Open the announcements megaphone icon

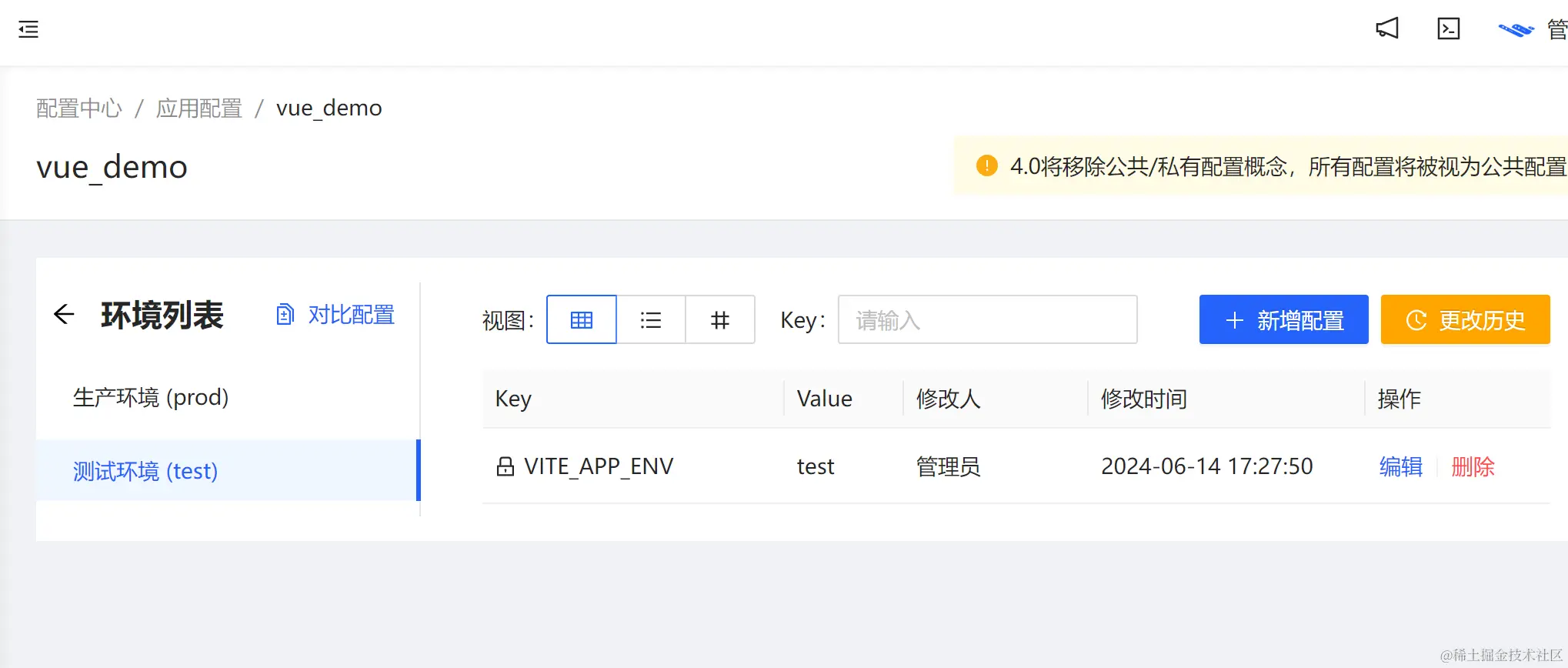tap(1387, 28)
